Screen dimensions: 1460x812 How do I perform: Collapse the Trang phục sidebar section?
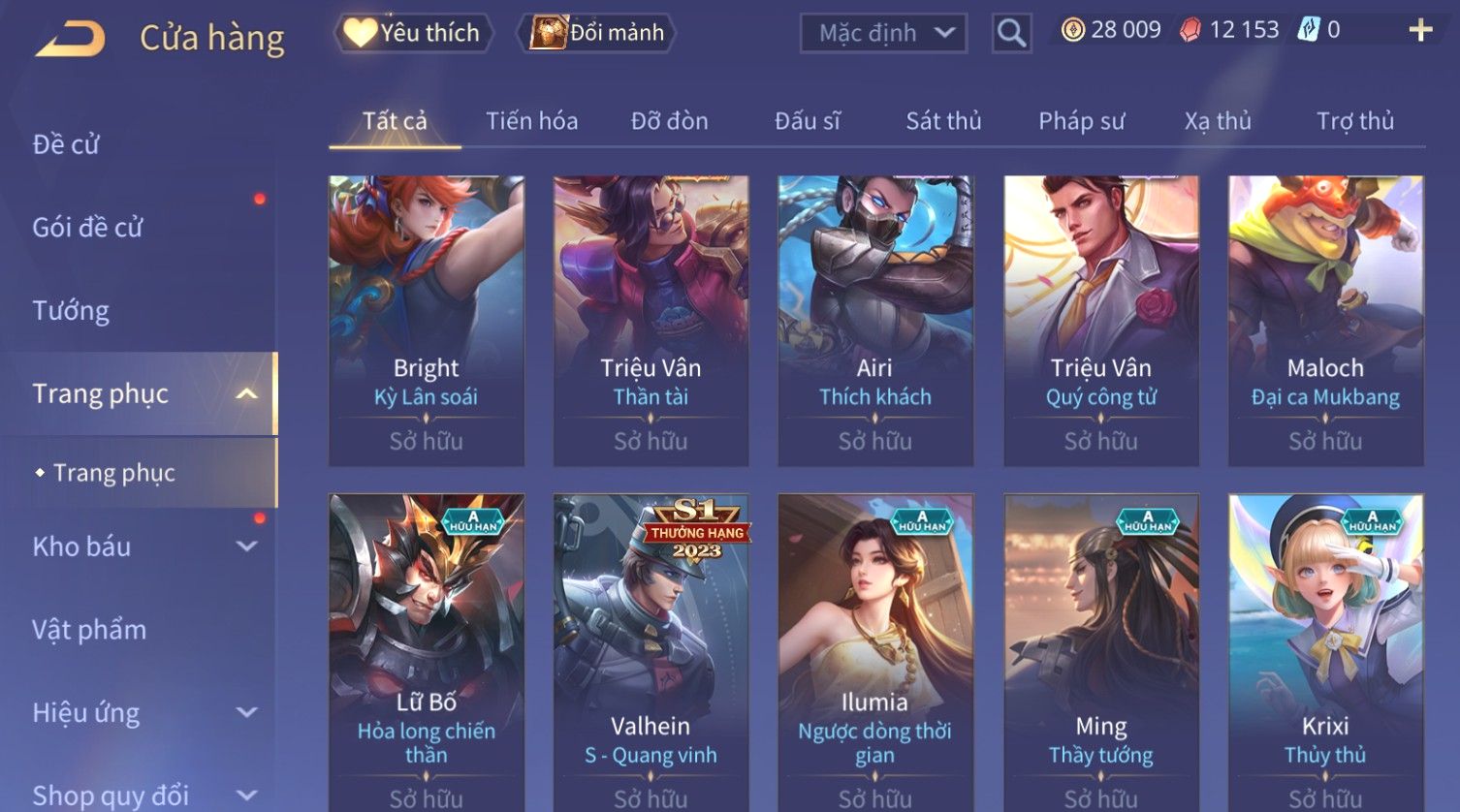pyautogui.click(x=247, y=393)
